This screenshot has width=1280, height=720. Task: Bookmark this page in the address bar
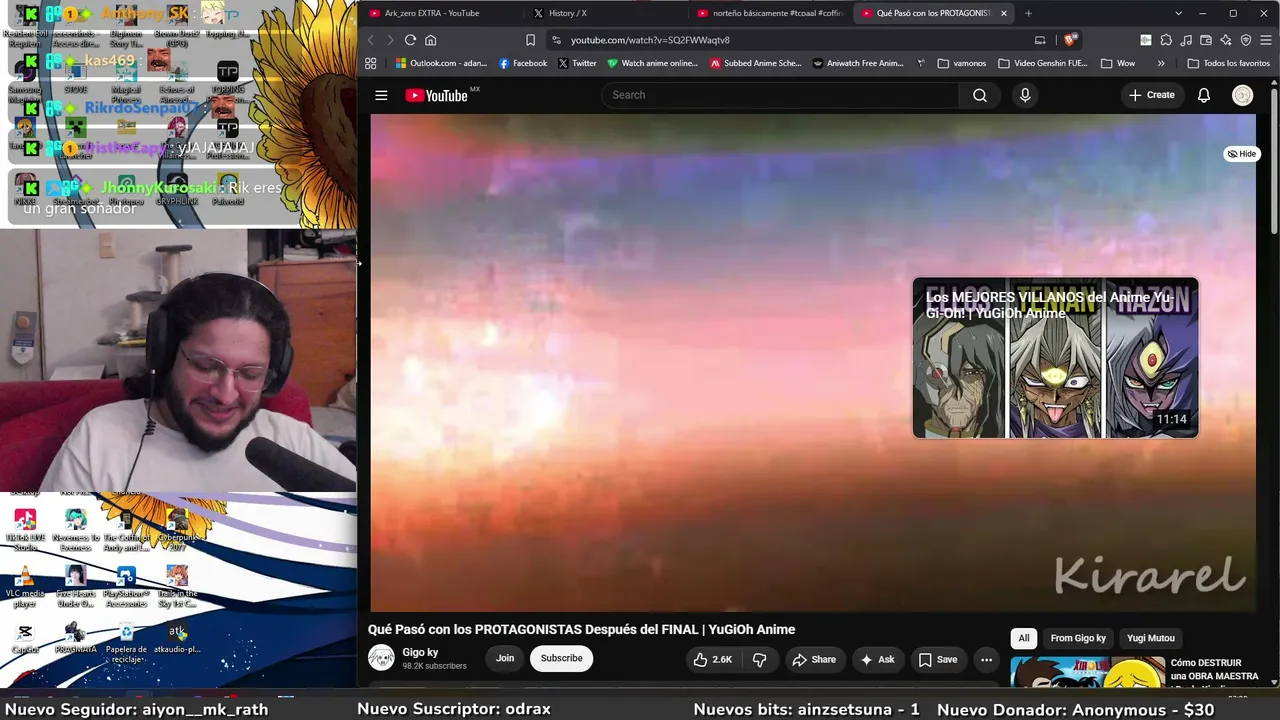pyautogui.click(x=530, y=40)
